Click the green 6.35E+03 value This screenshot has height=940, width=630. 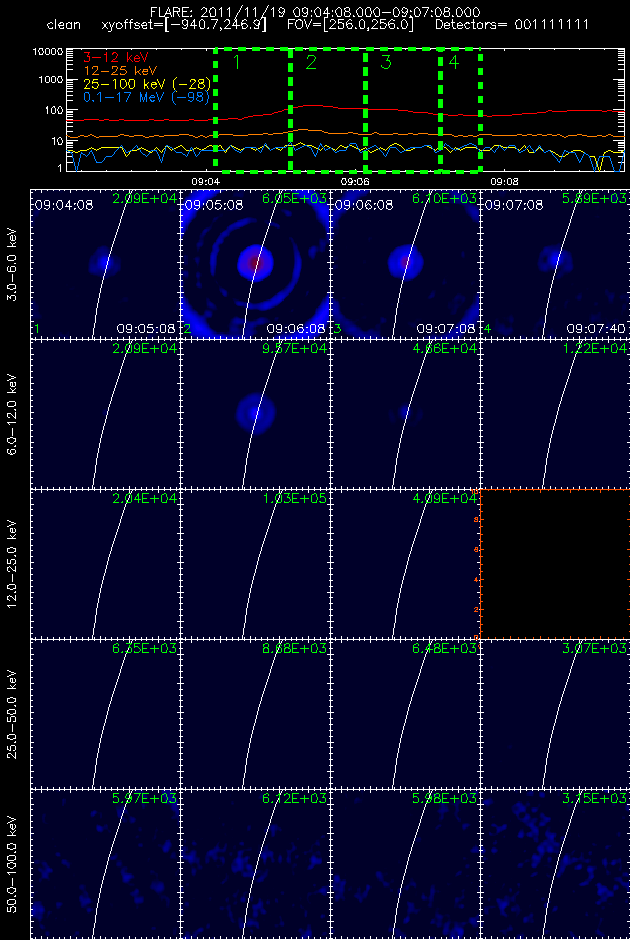click(x=144, y=648)
